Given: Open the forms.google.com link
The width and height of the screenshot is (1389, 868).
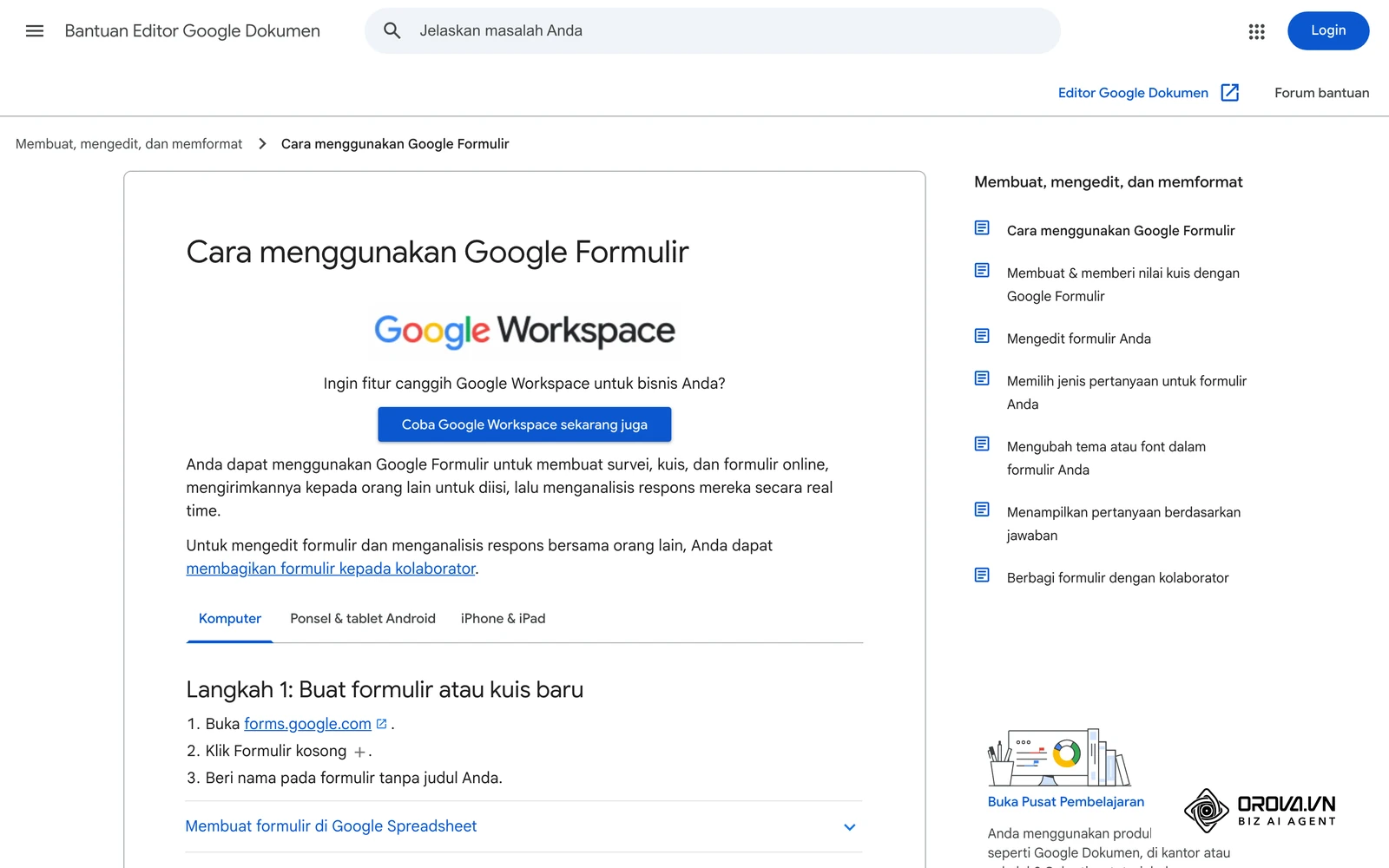Looking at the screenshot, I should click(307, 724).
